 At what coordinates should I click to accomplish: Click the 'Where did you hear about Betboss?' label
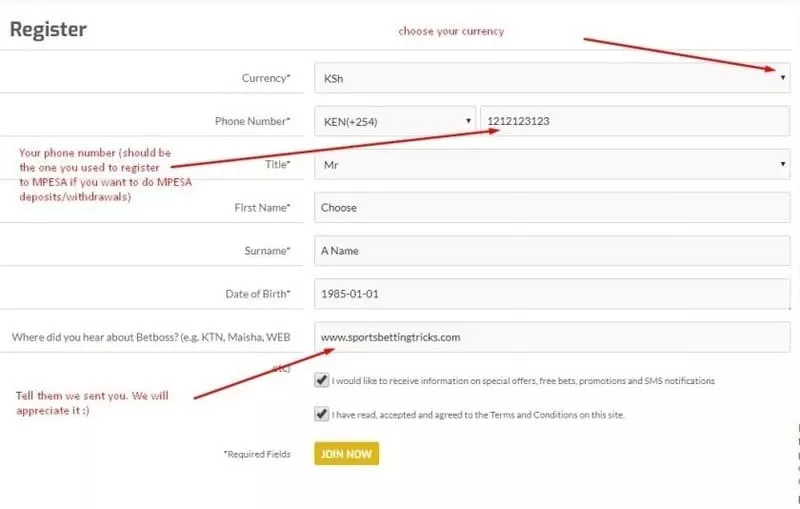[151, 337]
